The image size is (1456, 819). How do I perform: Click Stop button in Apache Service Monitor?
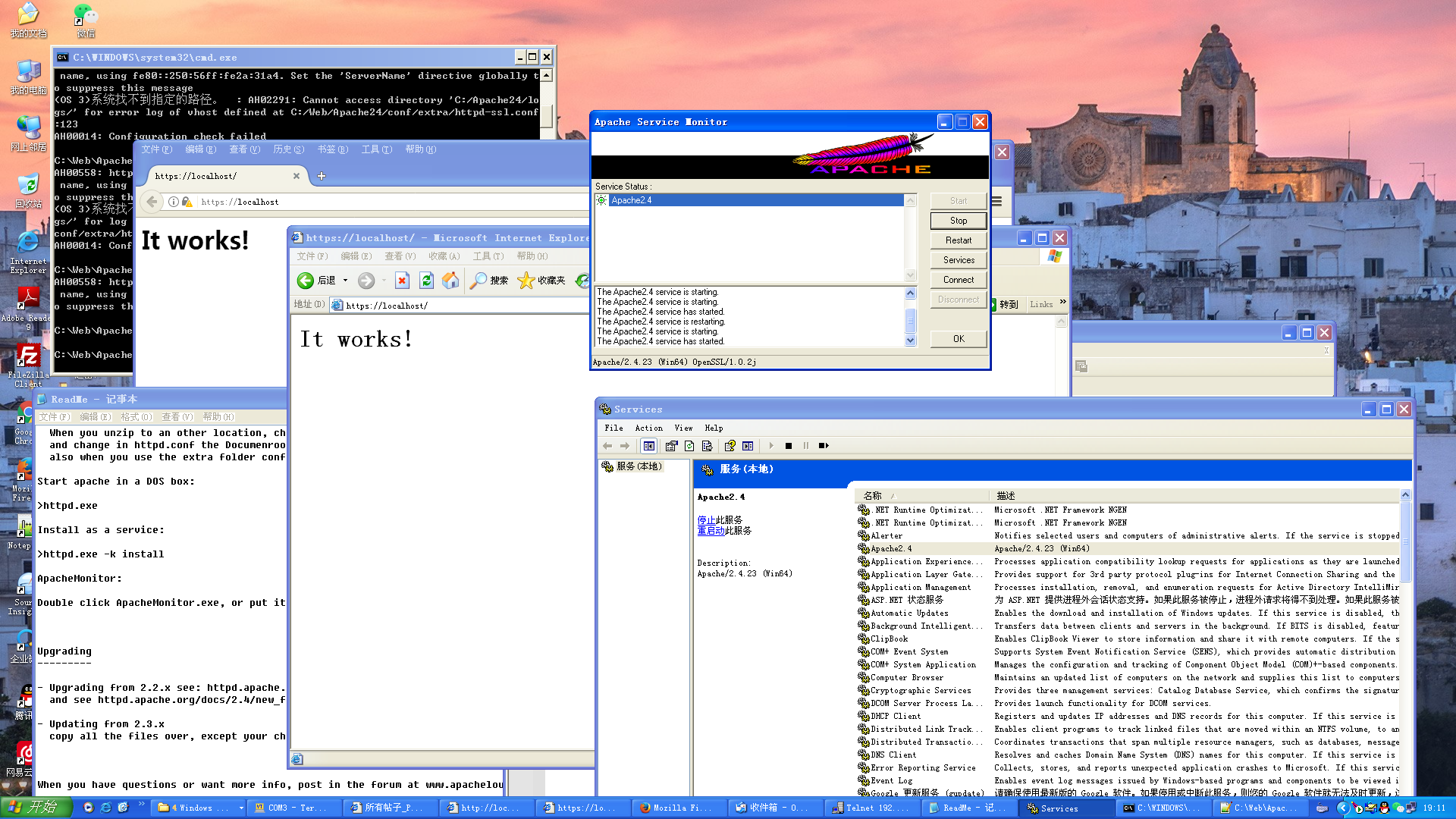tap(959, 221)
